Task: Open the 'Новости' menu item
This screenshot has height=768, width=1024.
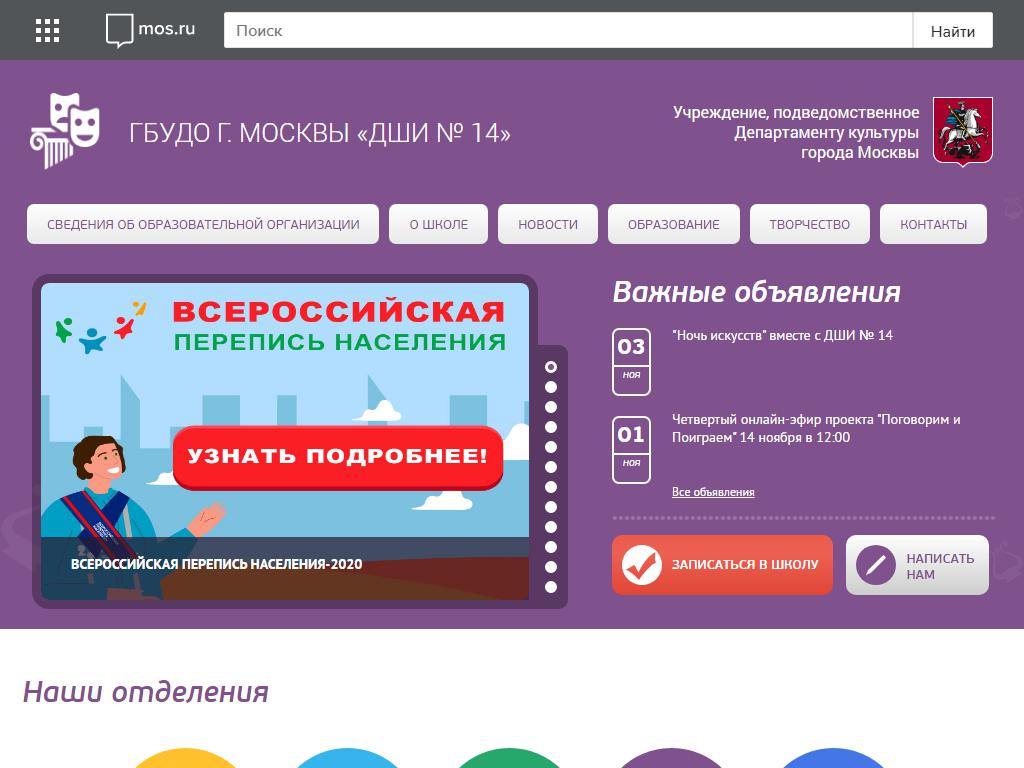Action: [548, 224]
